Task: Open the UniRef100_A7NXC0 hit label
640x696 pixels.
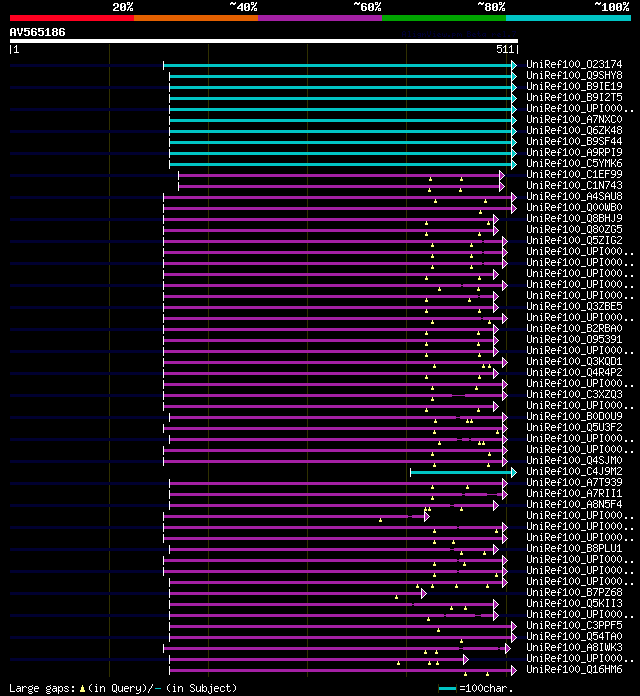Action: click(x=574, y=119)
